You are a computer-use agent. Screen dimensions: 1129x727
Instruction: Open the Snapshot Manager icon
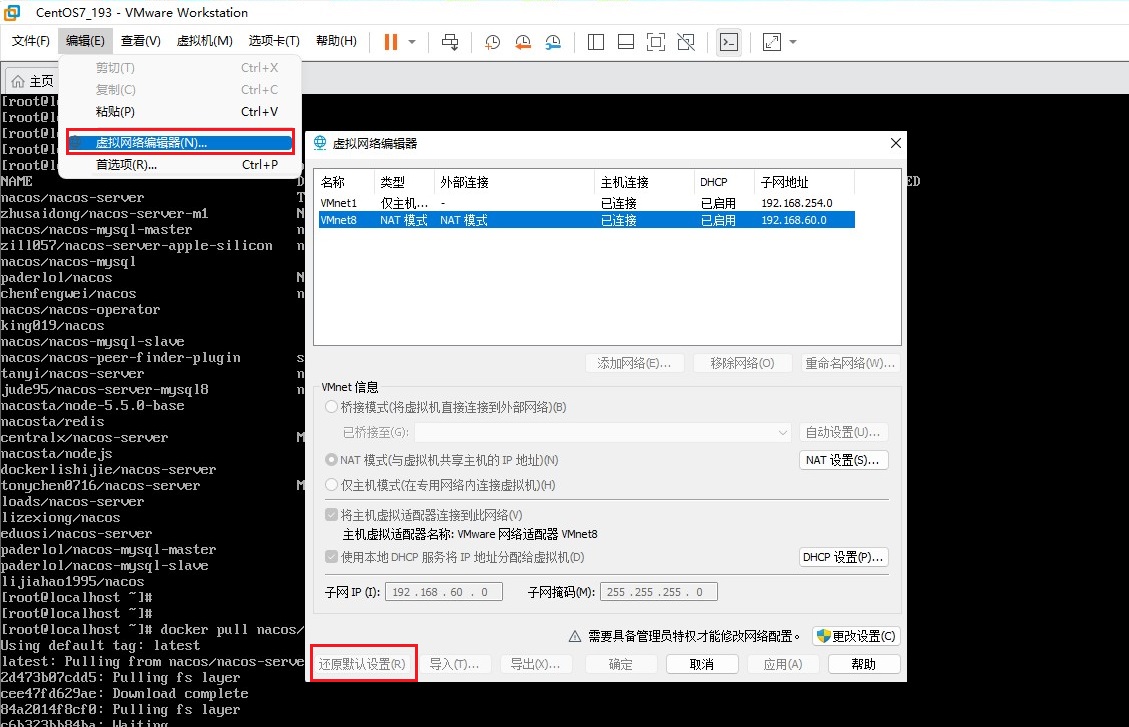click(x=553, y=42)
